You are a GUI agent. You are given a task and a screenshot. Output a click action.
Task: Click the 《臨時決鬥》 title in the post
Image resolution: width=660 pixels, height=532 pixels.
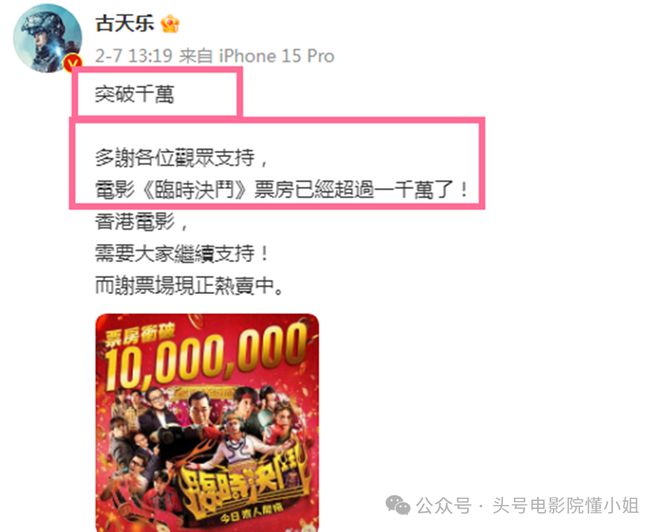tap(194, 190)
